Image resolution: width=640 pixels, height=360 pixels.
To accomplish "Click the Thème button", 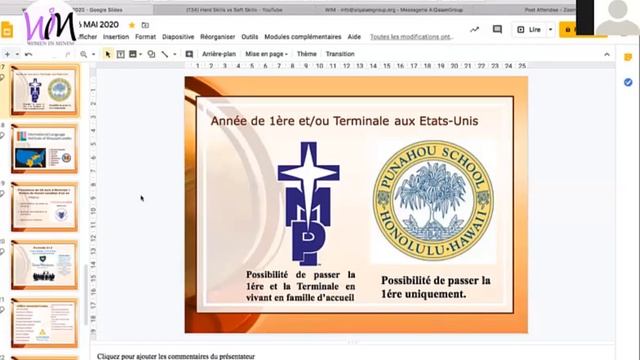I will [307, 54].
